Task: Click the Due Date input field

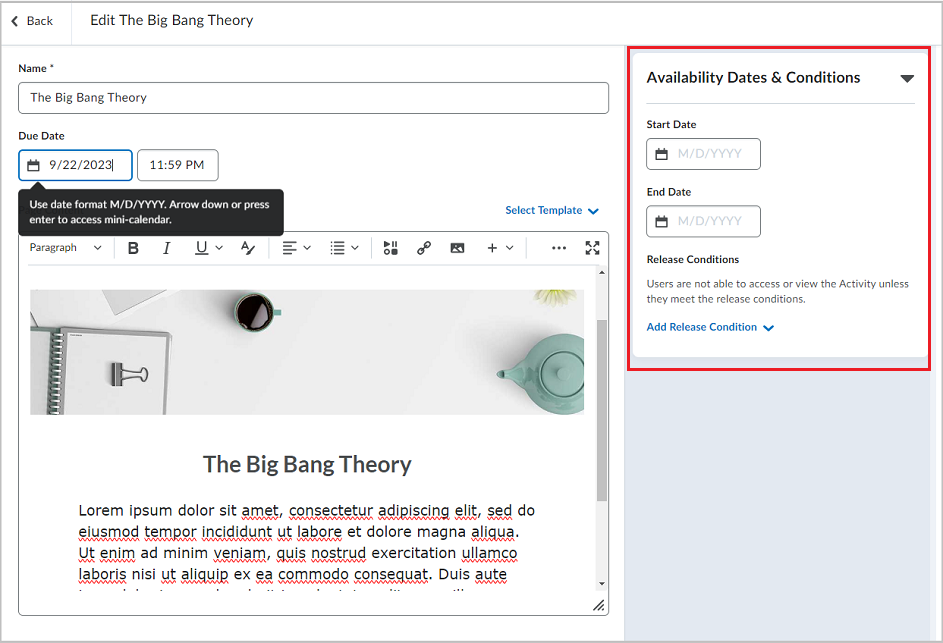Action: click(75, 165)
